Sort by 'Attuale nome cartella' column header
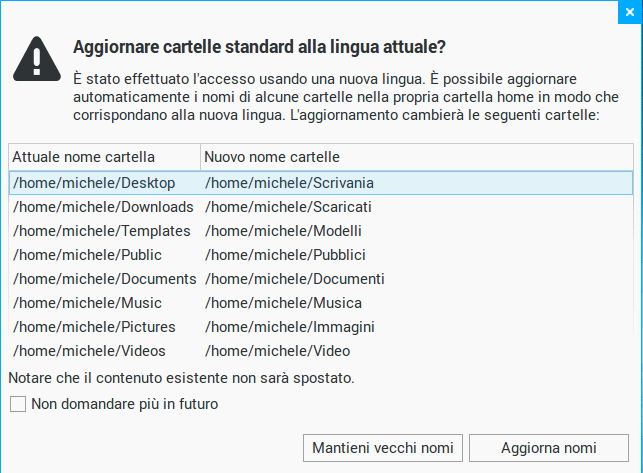The height and width of the screenshot is (473, 643). point(104,157)
